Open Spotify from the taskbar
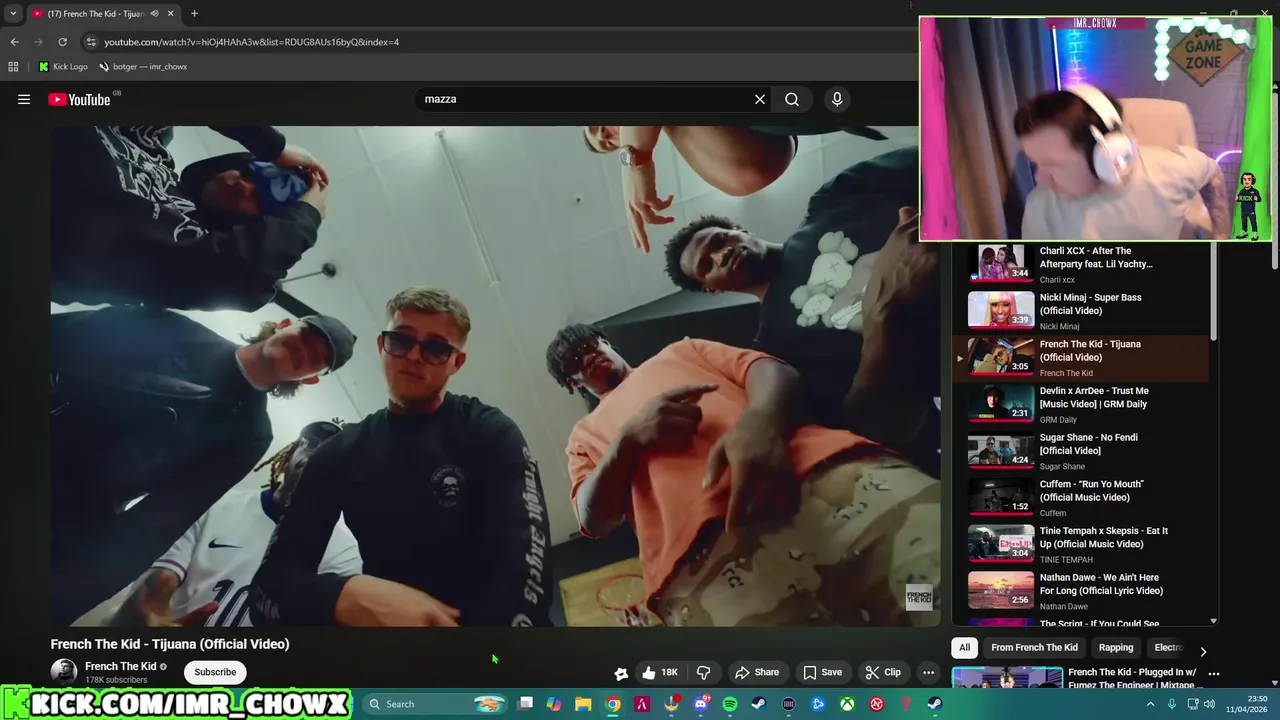1280x720 pixels. (x=730, y=704)
